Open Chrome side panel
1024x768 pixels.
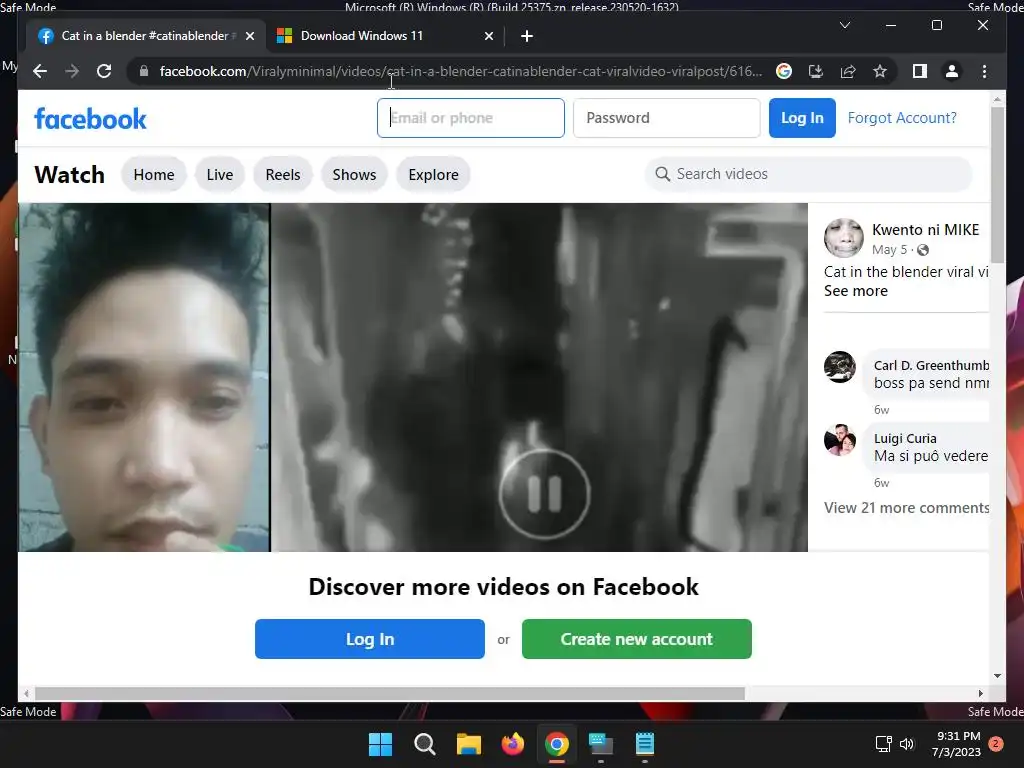(920, 71)
